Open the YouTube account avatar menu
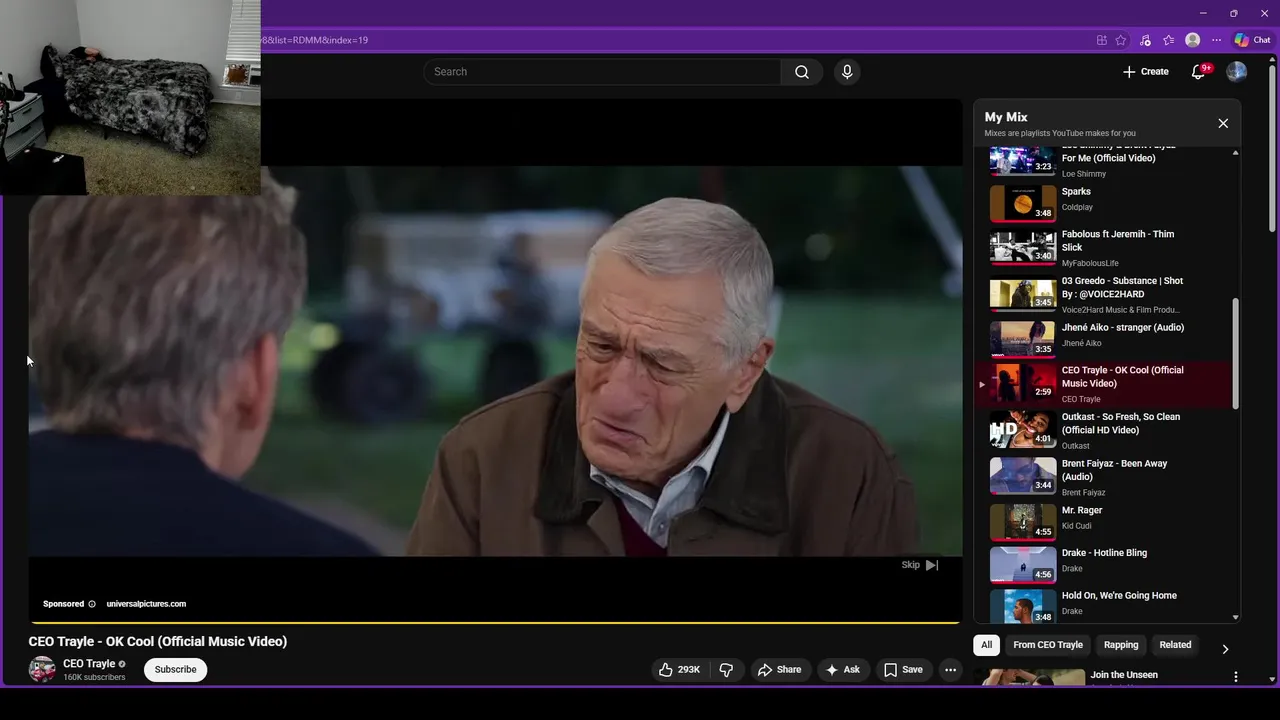 [x=1237, y=72]
